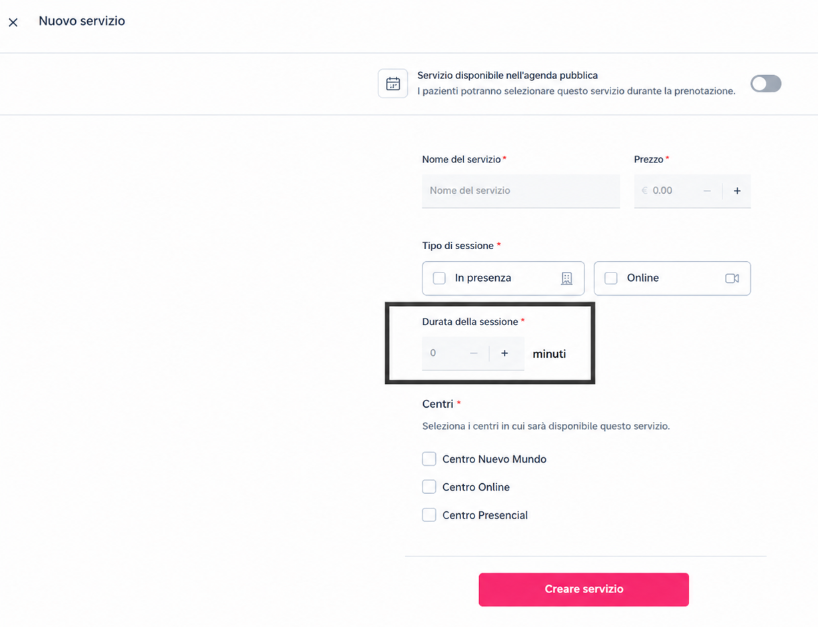Viewport: 818px width, 627px height.
Task: Click the building icon in In presenza
Action: (x=567, y=279)
